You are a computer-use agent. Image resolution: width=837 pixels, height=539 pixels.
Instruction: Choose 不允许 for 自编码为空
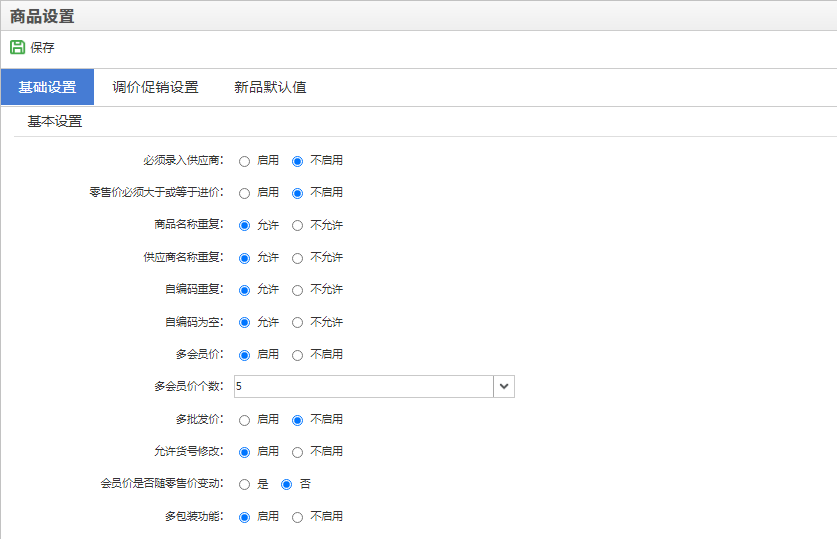[x=297, y=323]
